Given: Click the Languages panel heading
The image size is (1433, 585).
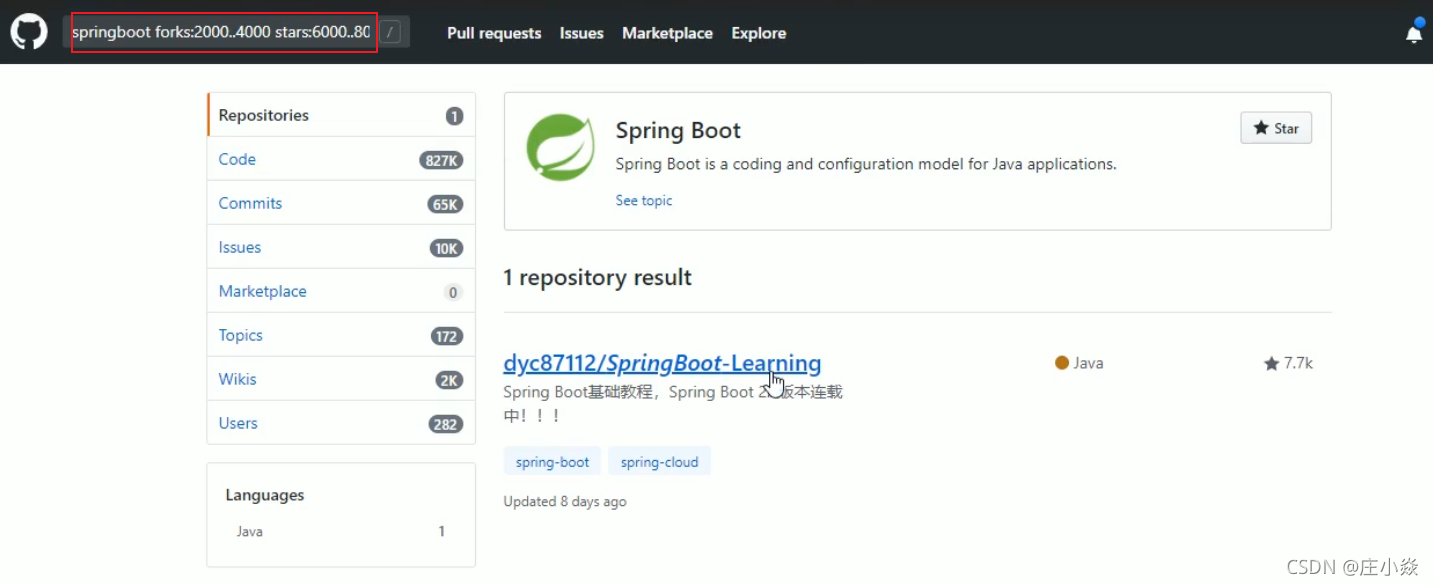Looking at the screenshot, I should [265, 495].
